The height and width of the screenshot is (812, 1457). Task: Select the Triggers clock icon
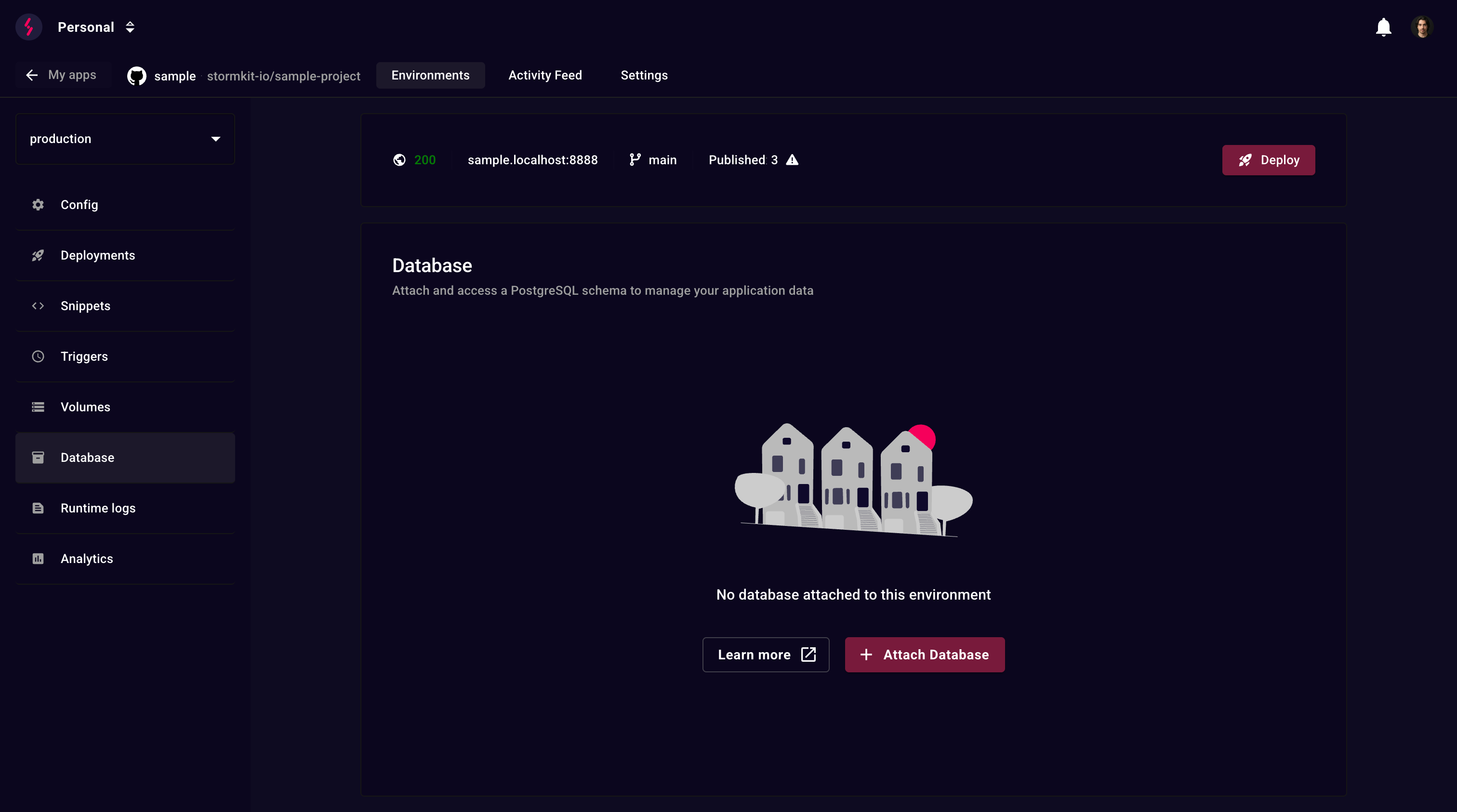[38, 356]
